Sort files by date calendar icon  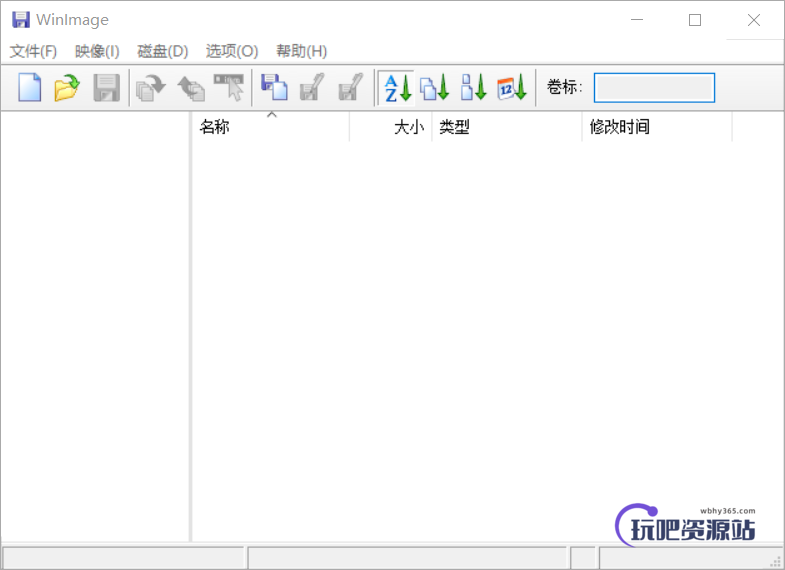click(512, 88)
